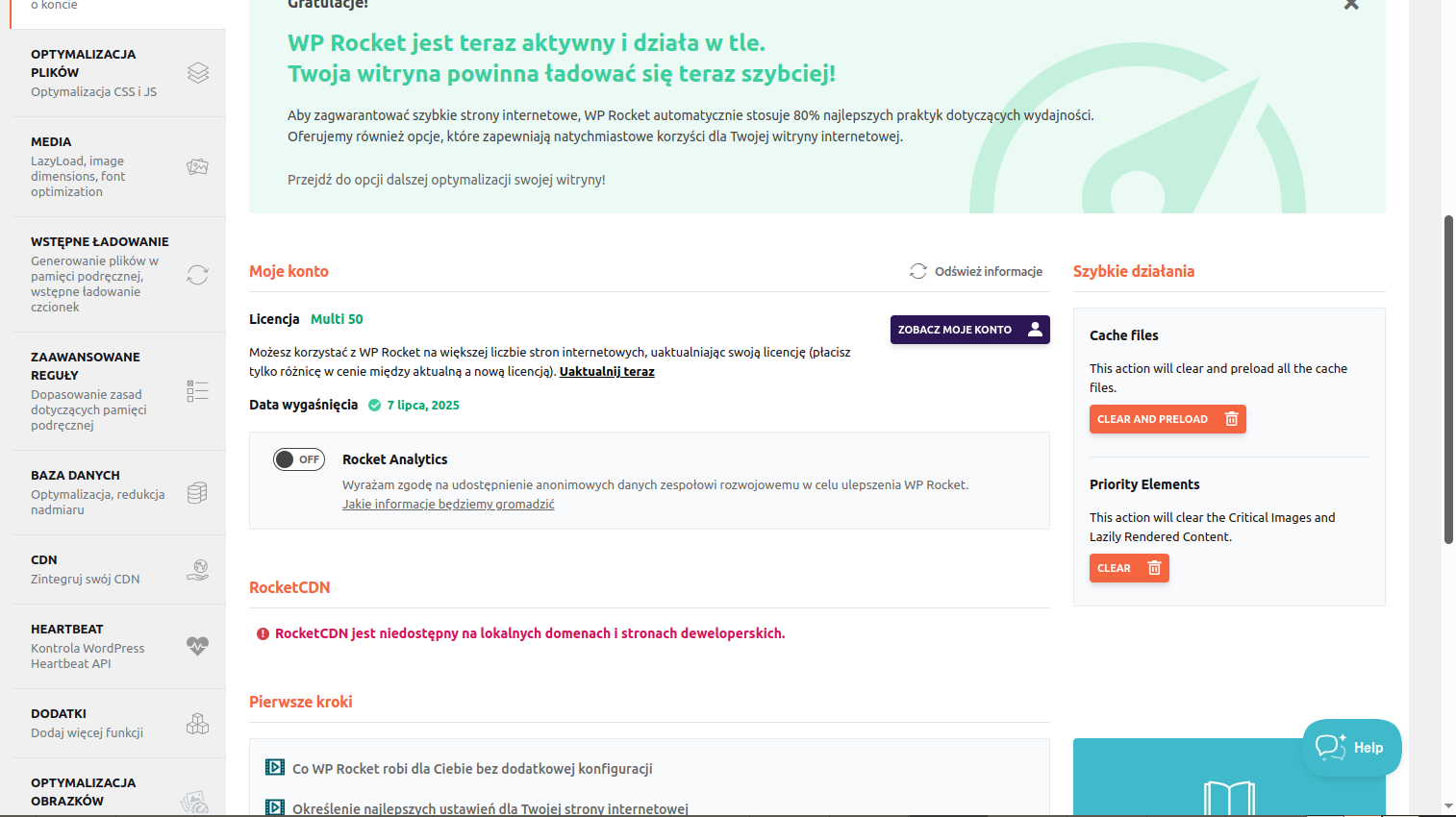Click the Media images icon in sidebar

click(198, 167)
